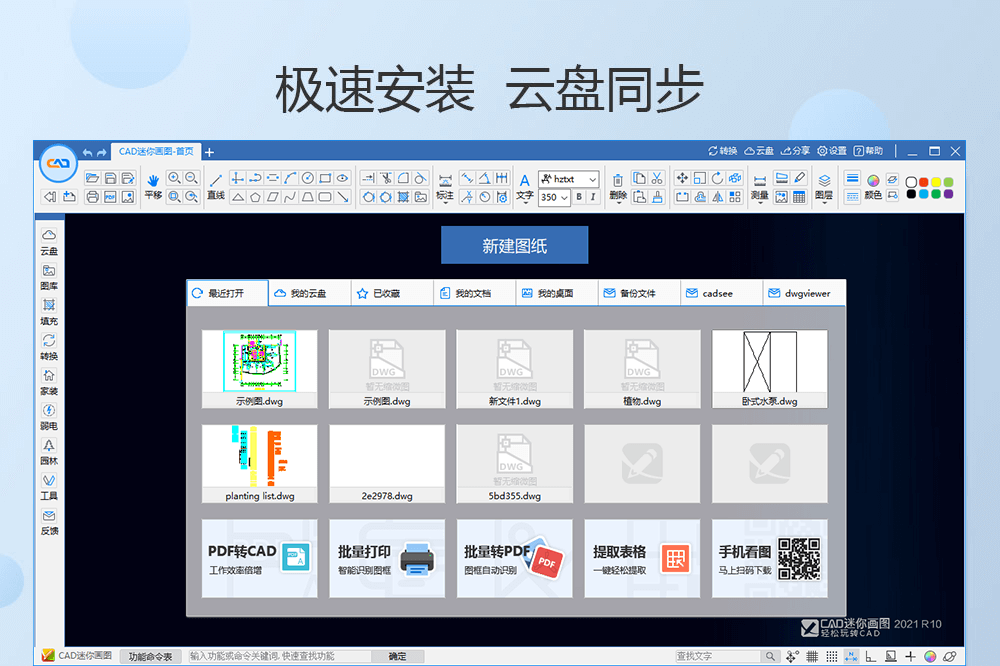Open the 测量 measure dropdown options
The image size is (1000, 666).
[760, 202]
